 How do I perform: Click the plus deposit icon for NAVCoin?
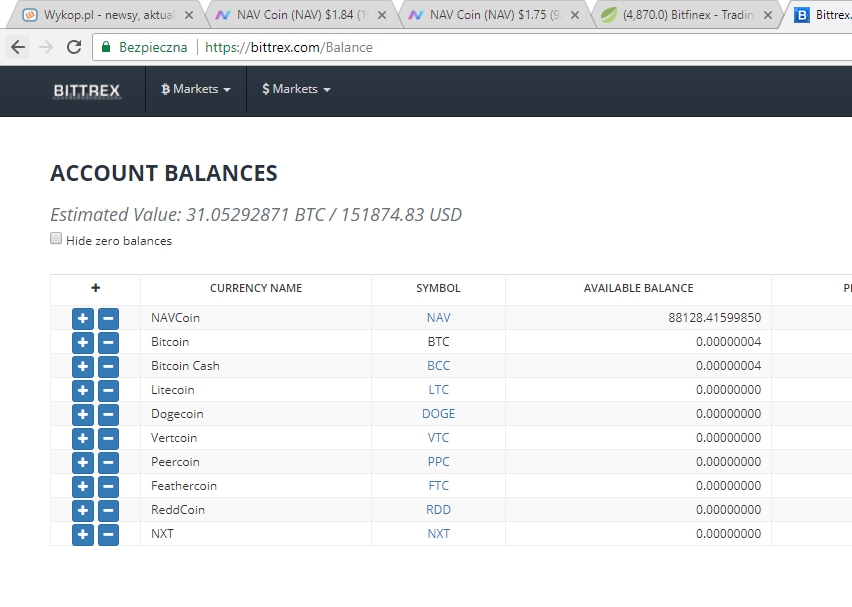[x=83, y=318]
